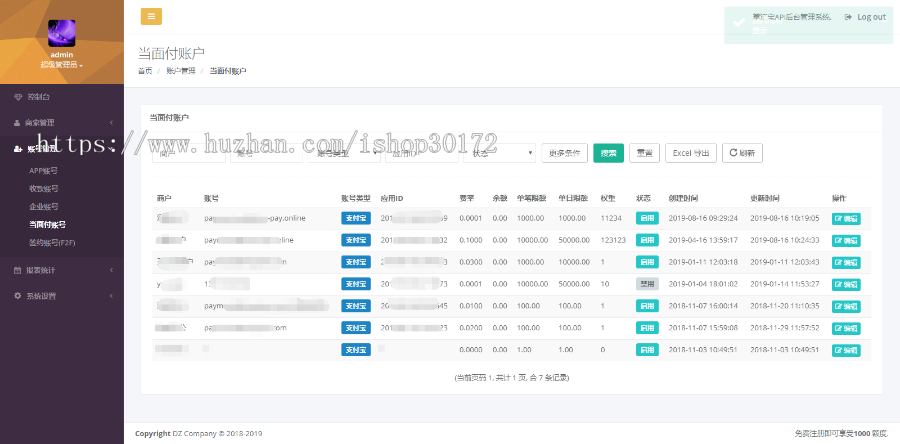This screenshot has height=444, width=900.
Task: Click the 系统设置 gear icon
Action: 17,296
